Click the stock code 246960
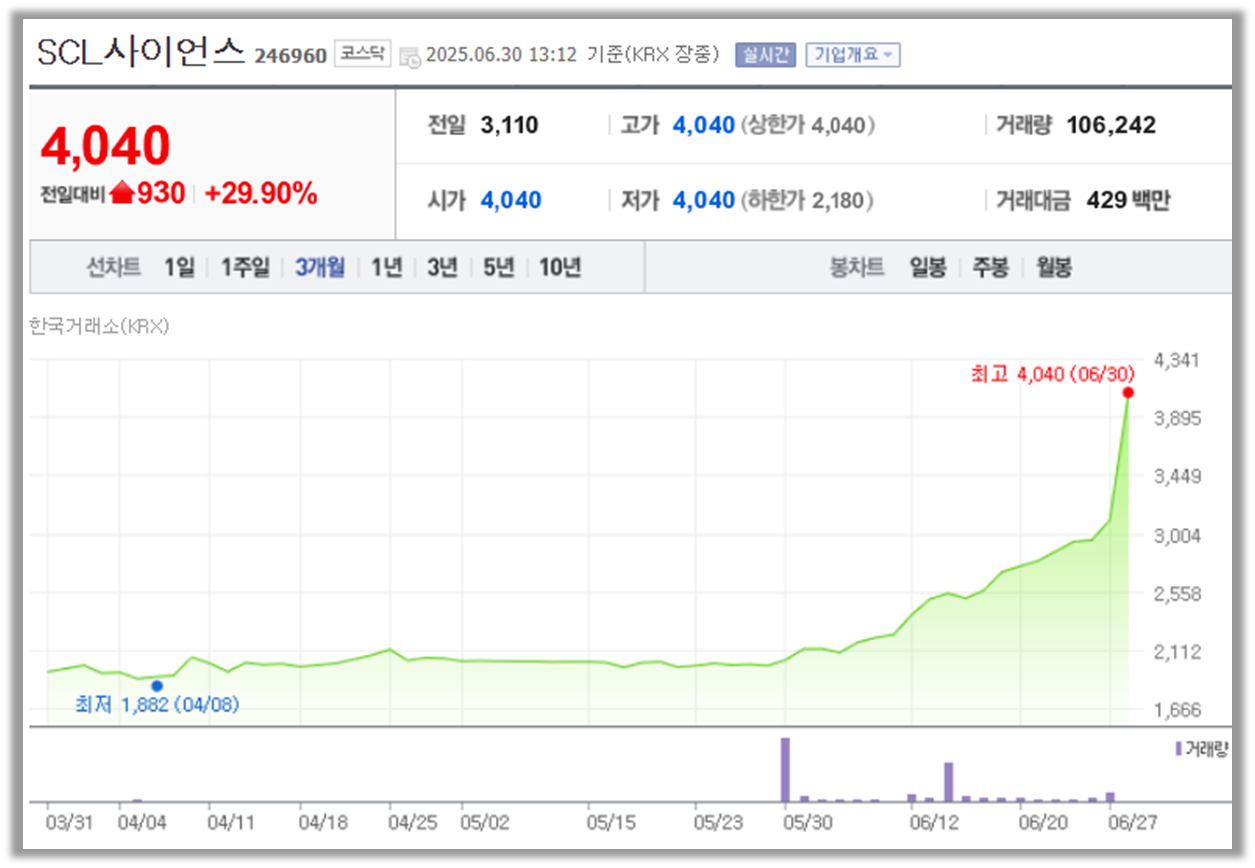 point(290,56)
